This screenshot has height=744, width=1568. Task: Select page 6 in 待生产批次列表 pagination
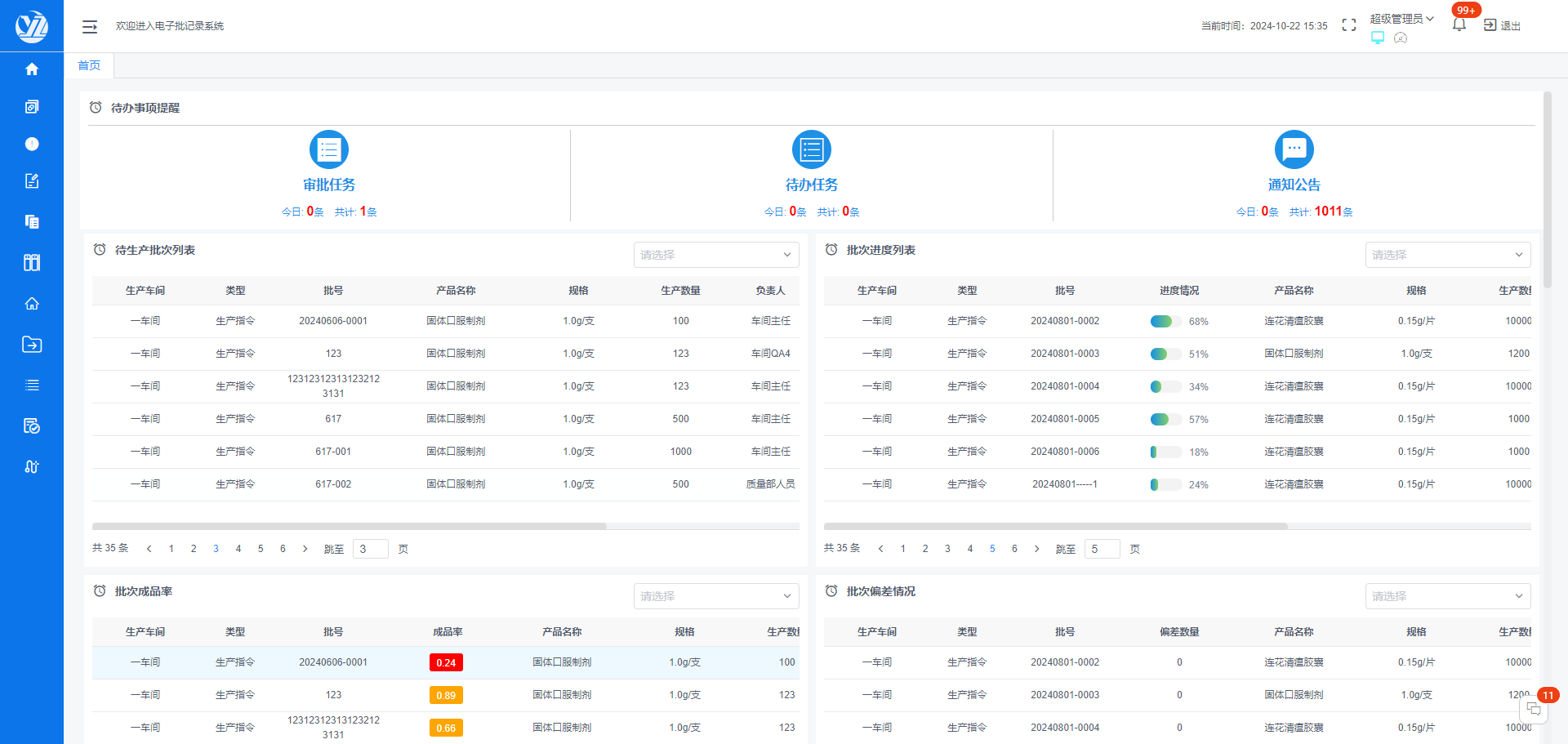(283, 549)
